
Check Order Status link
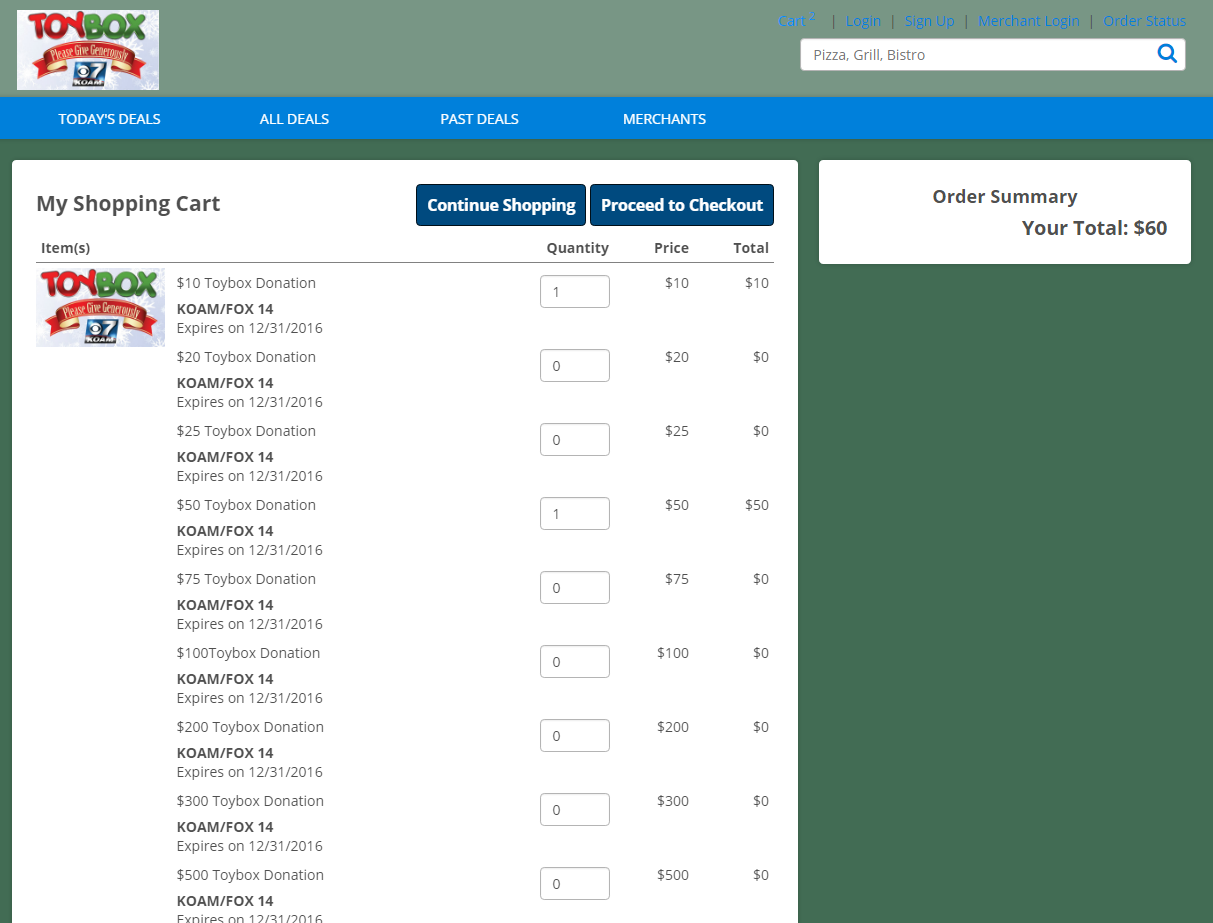(x=1145, y=21)
